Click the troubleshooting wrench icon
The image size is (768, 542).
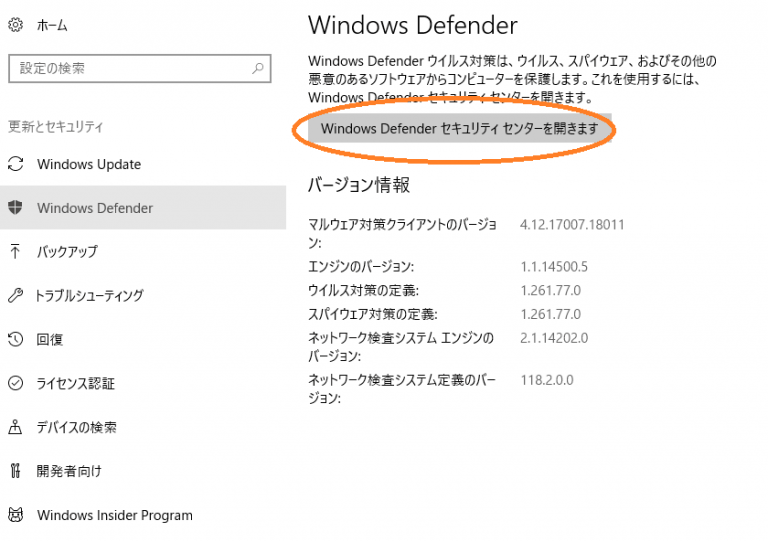(16, 295)
